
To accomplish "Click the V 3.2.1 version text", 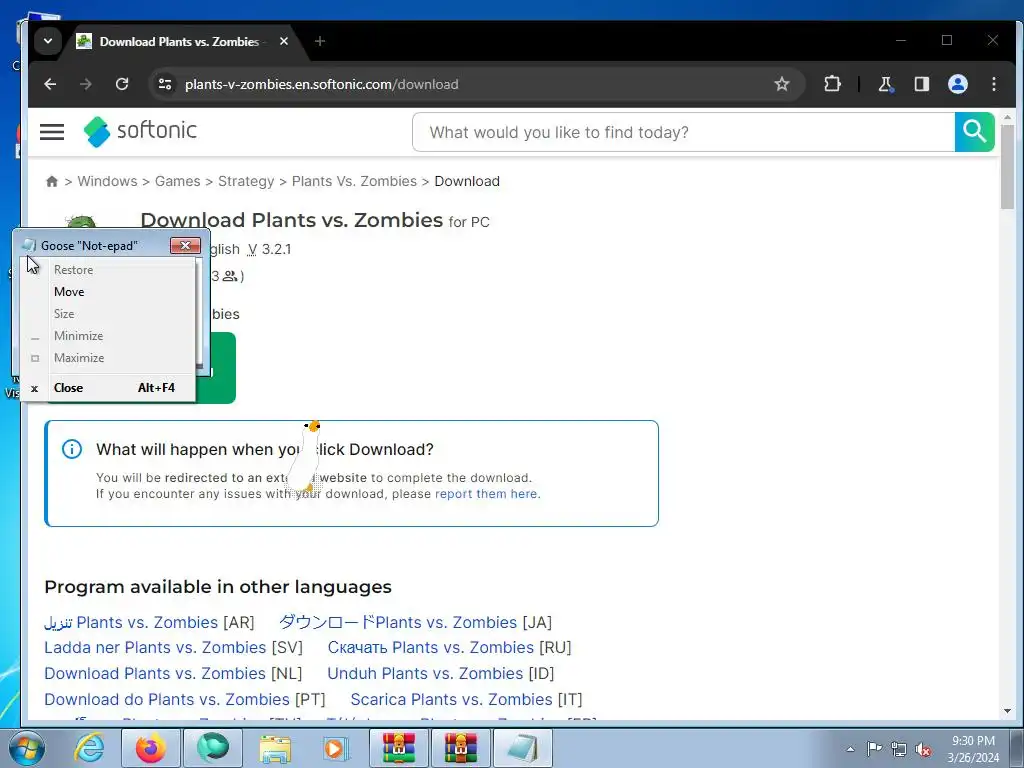I will (270, 249).
